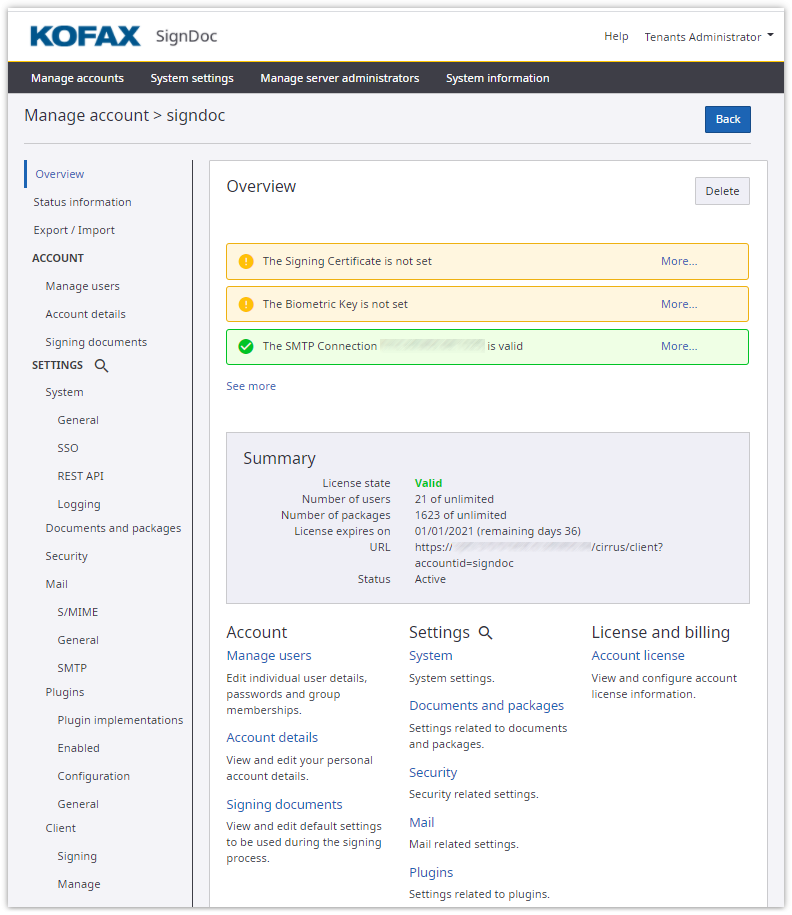The height and width of the screenshot is (915, 792).
Task: Select Status information in the sidebar
Action: (x=82, y=202)
